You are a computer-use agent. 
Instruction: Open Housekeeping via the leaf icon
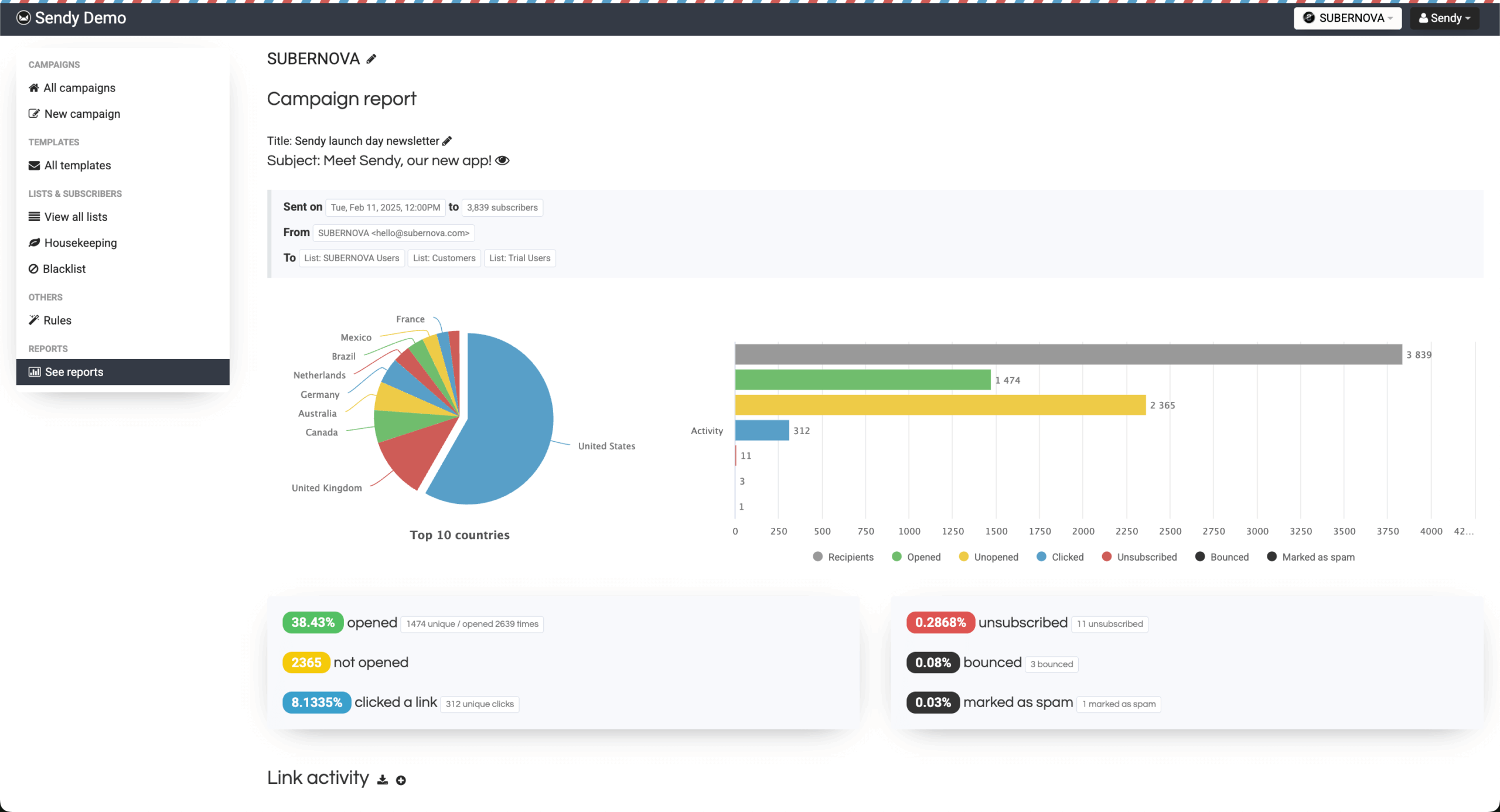tap(34, 243)
